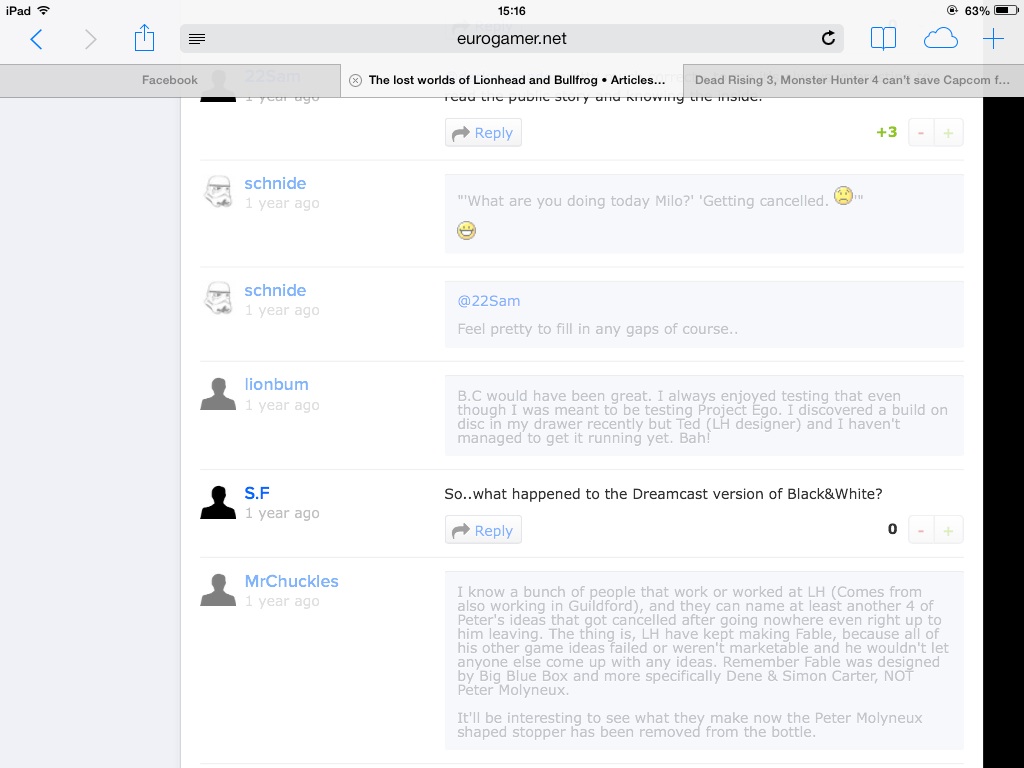Open the S.F username link

(257, 493)
